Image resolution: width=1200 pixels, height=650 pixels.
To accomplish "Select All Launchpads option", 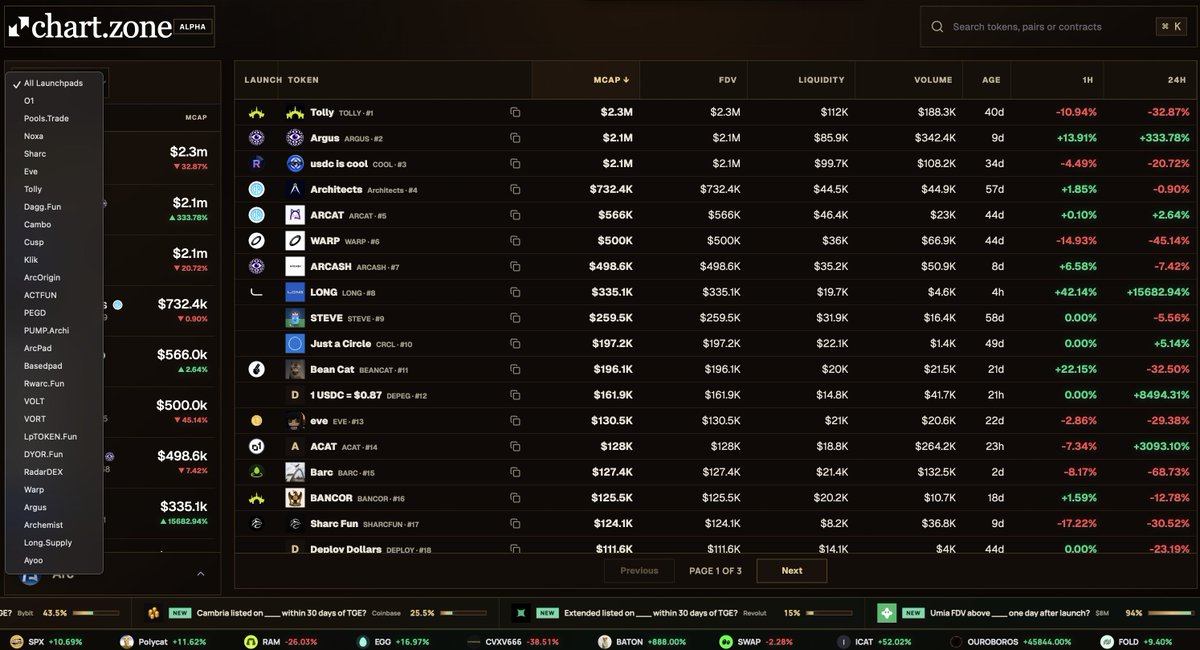I will click(x=53, y=83).
